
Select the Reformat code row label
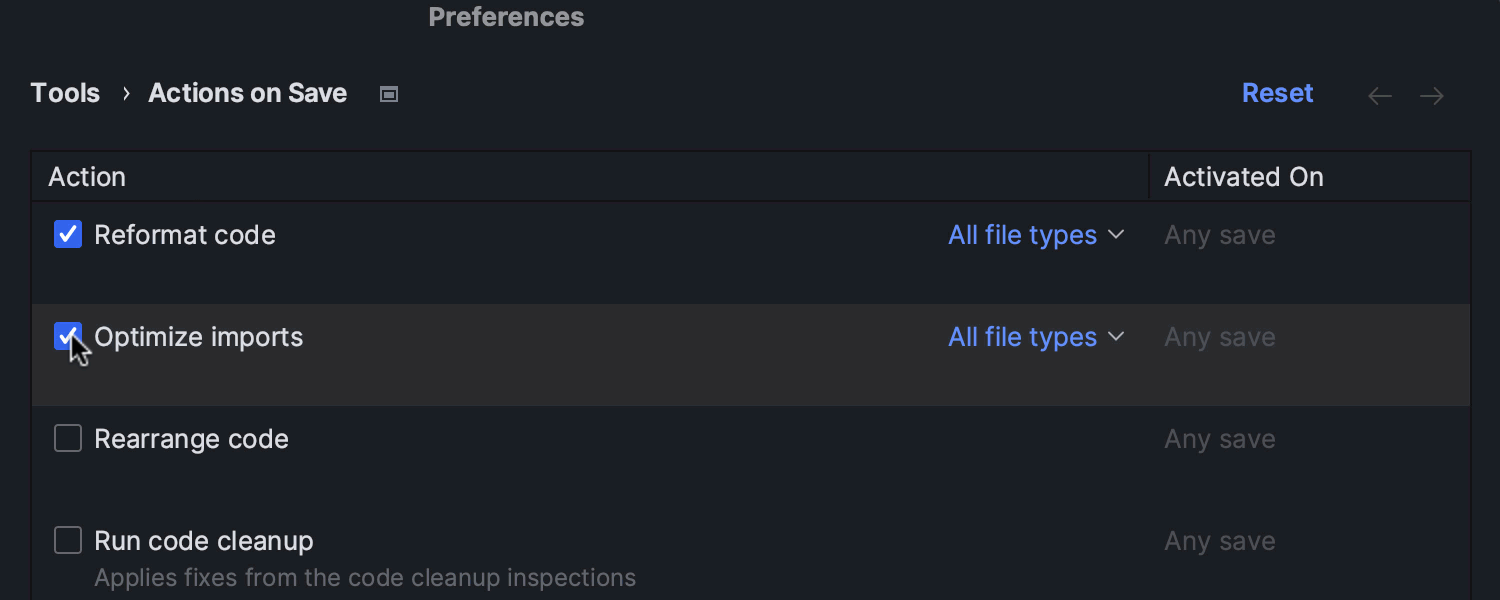coord(185,235)
